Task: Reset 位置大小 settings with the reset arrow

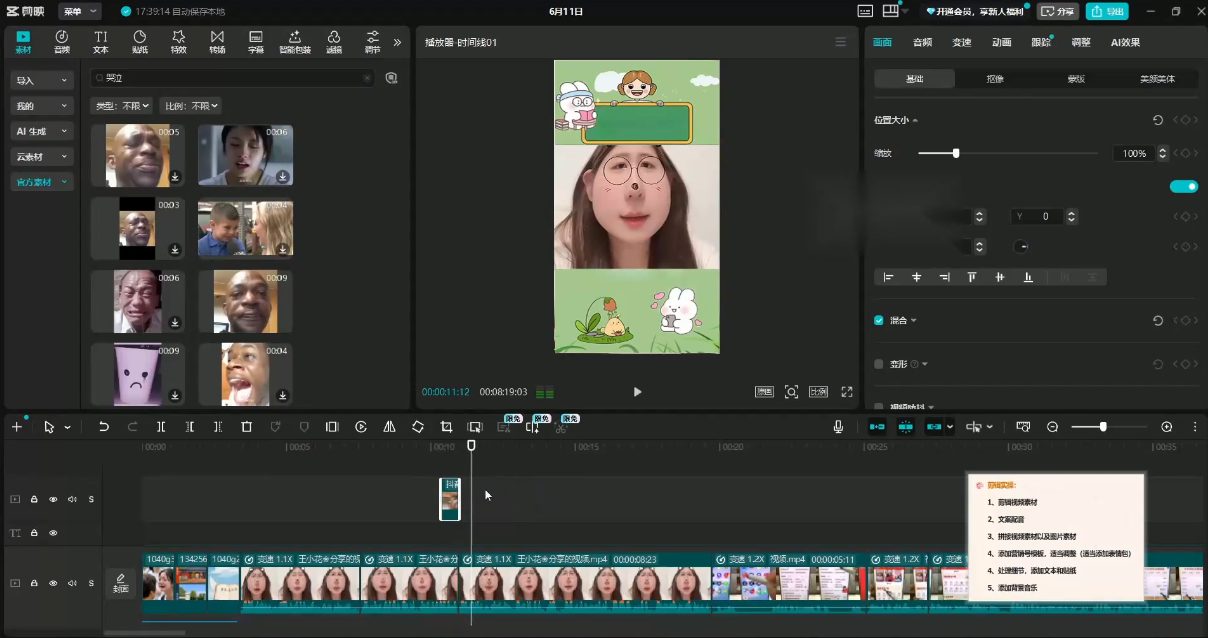Action: 1158,120
